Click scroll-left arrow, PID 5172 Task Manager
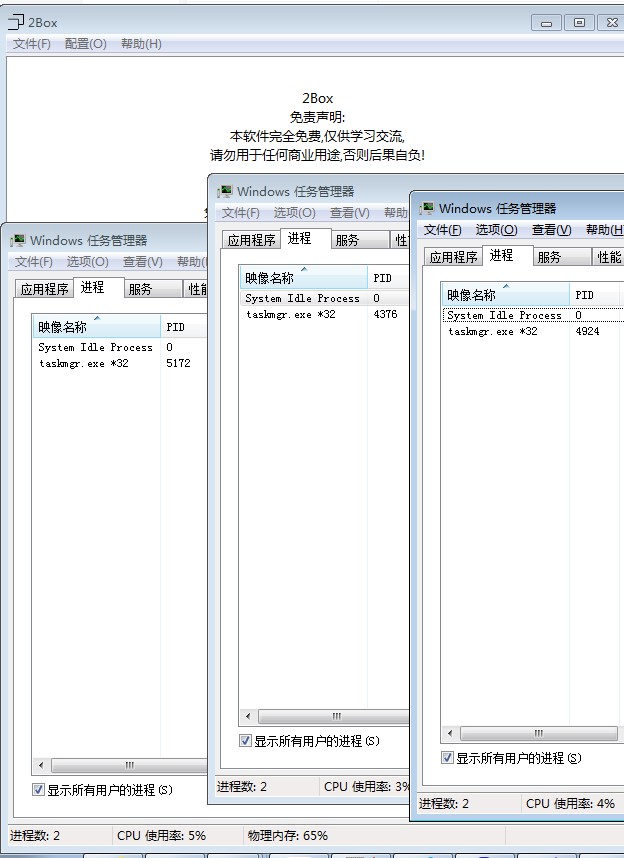 41,765
